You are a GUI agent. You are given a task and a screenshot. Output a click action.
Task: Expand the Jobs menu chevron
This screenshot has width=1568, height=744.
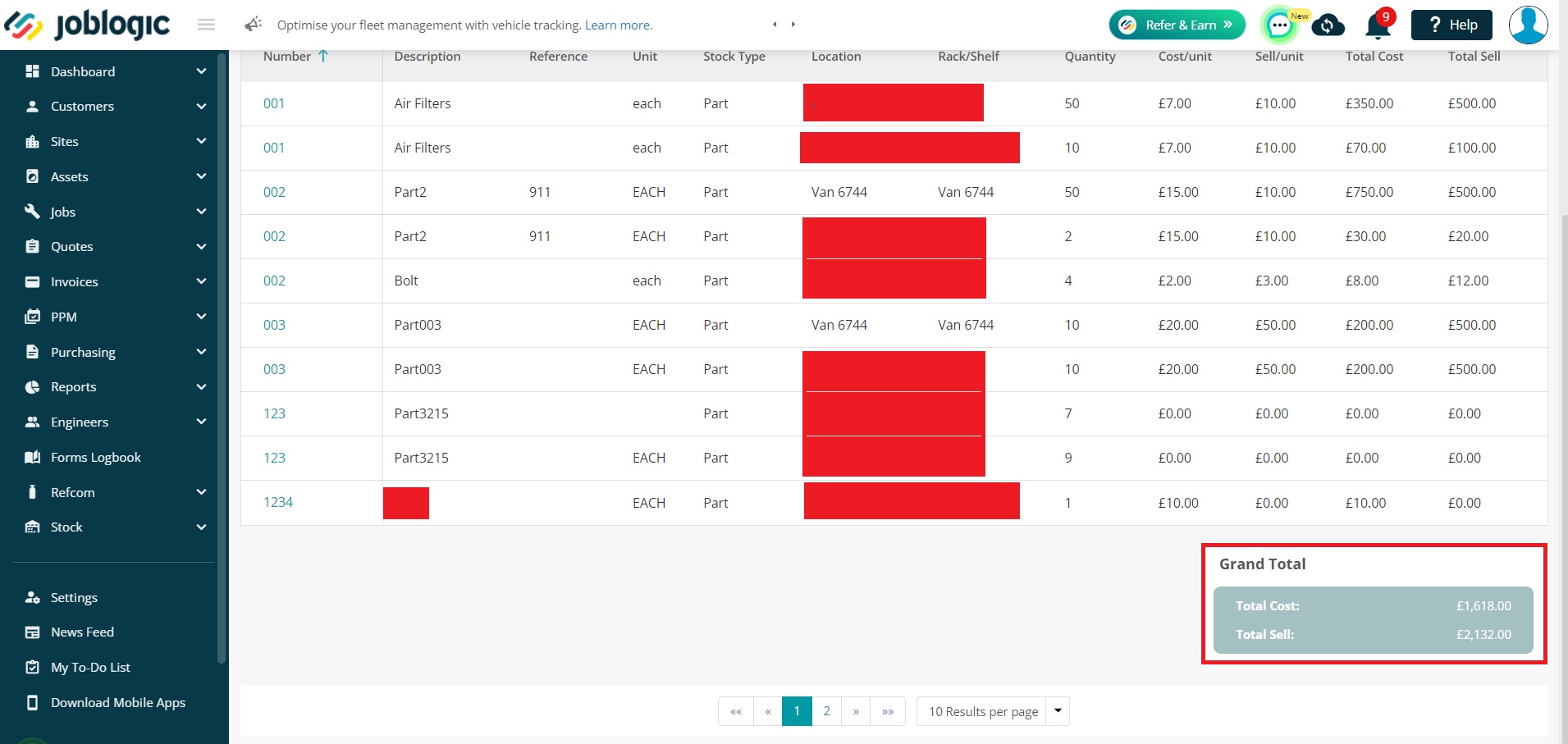(x=202, y=212)
